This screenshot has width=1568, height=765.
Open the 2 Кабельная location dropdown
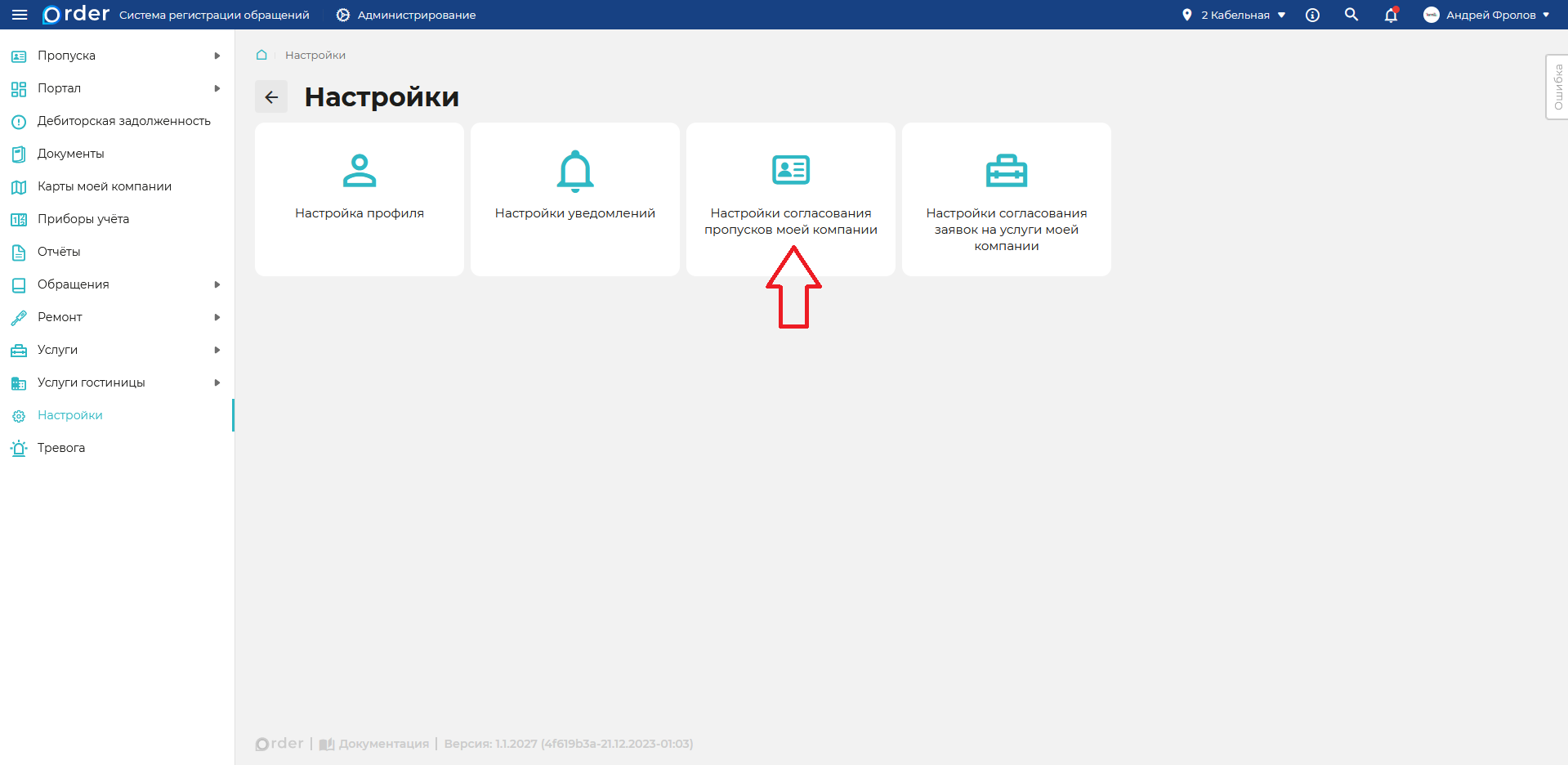pos(1235,15)
